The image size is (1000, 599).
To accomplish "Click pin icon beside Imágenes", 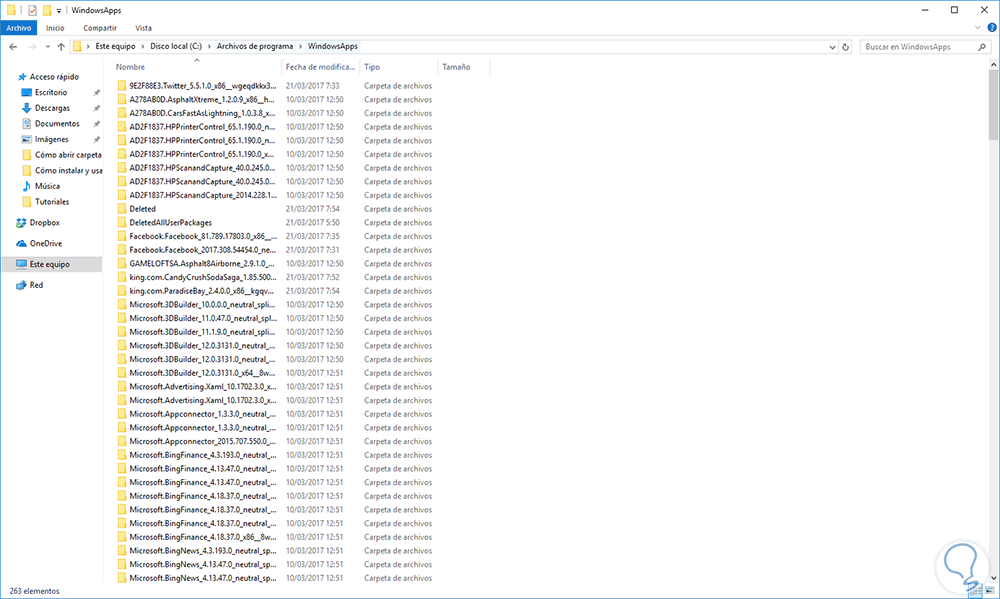I will click(x=96, y=140).
